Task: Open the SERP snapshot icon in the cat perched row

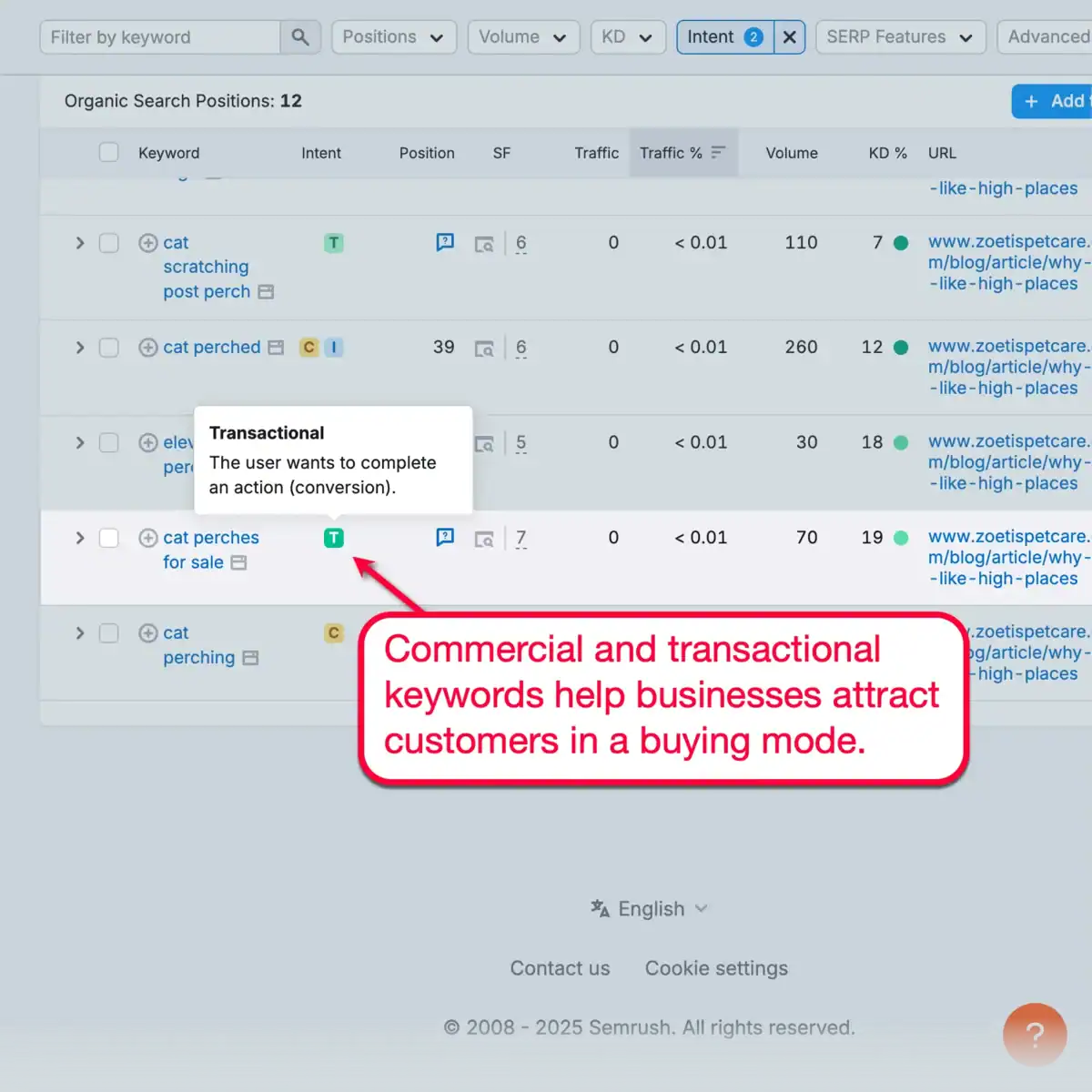Action: click(x=485, y=347)
